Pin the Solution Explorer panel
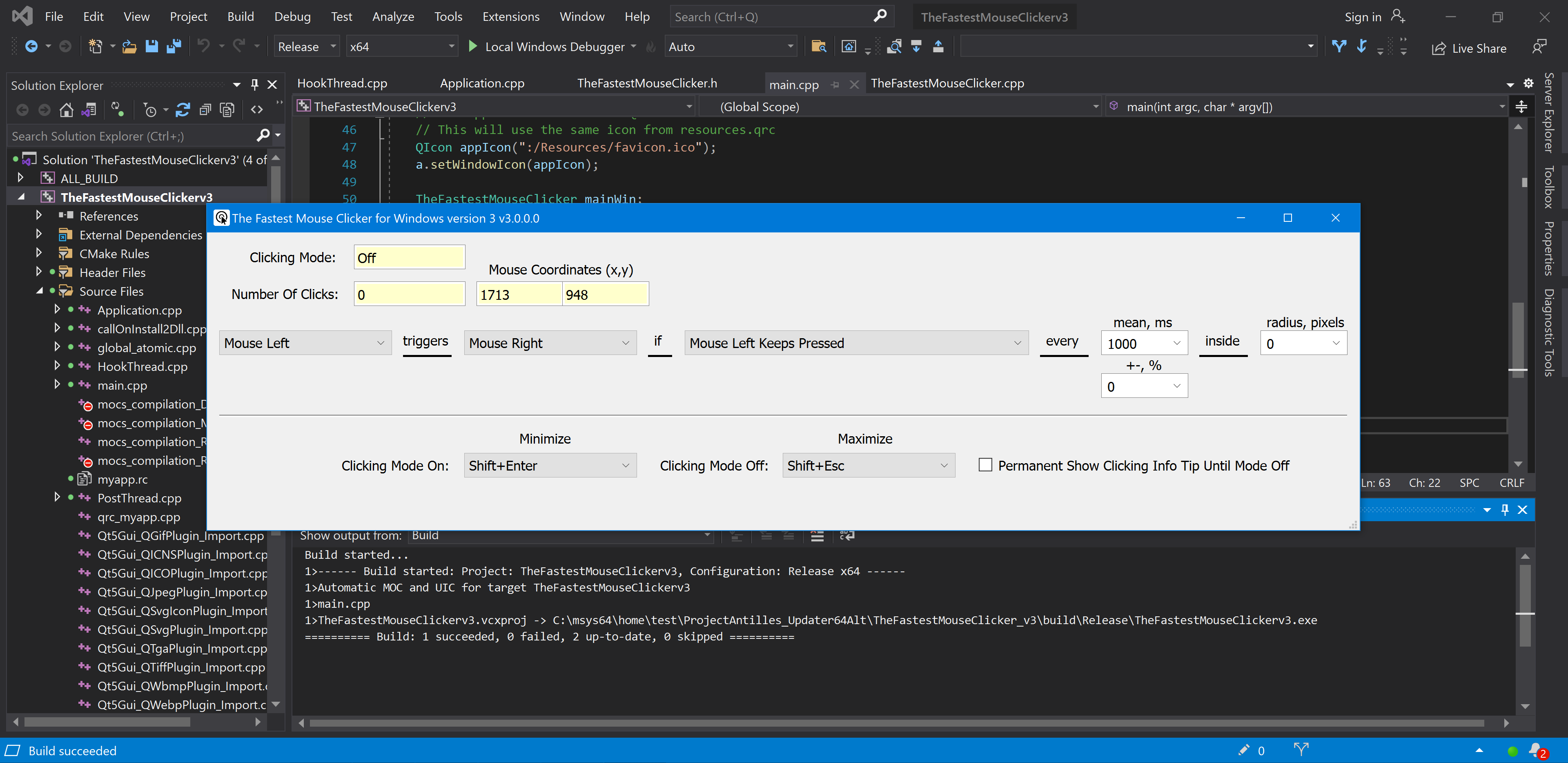The image size is (1568, 763). 254,85
